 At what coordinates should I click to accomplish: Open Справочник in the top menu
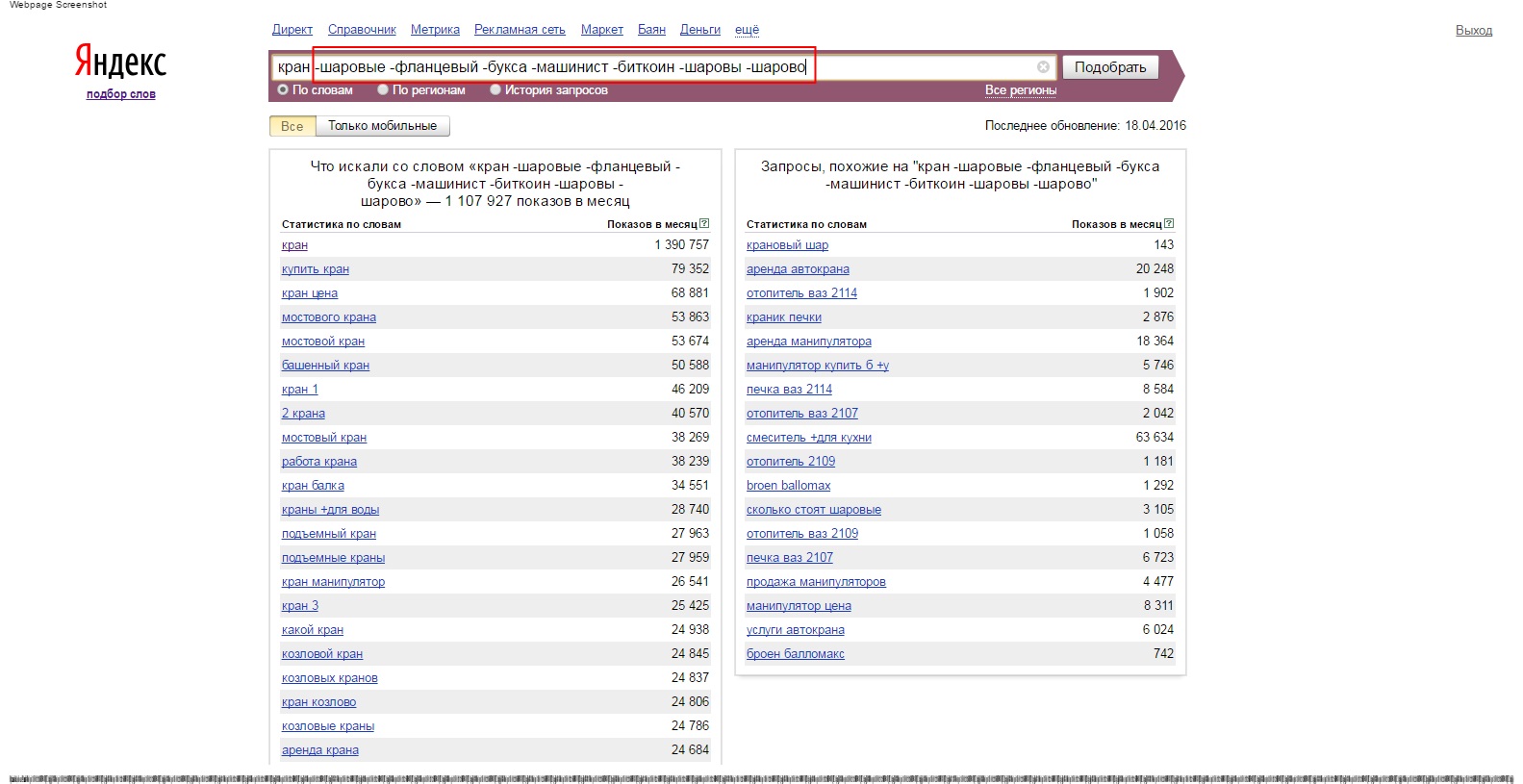(x=362, y=30)
